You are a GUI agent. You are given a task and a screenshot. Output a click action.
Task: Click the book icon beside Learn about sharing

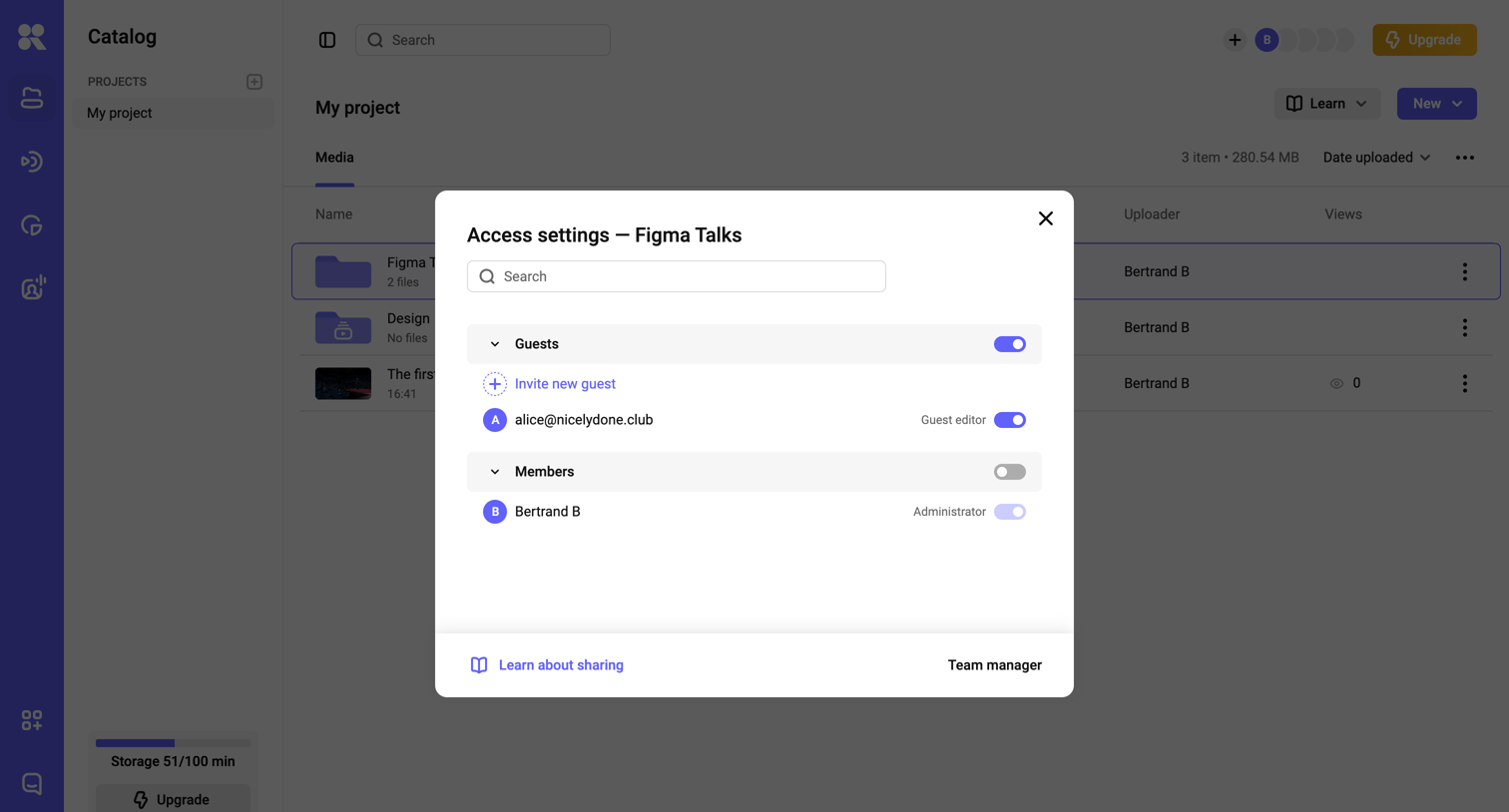coord(479,665)
